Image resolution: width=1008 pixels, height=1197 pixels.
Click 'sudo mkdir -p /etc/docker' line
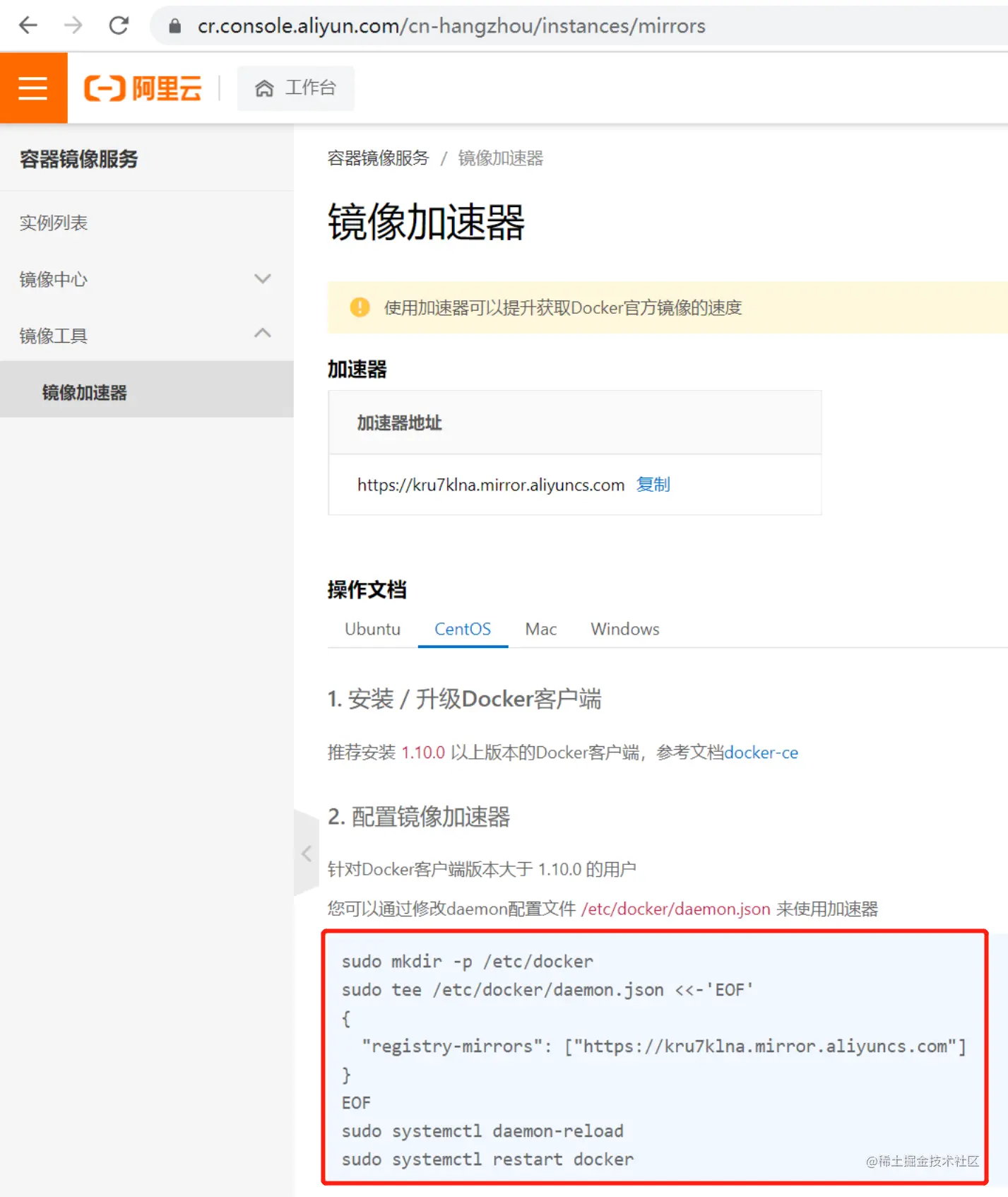coord(468,962)
